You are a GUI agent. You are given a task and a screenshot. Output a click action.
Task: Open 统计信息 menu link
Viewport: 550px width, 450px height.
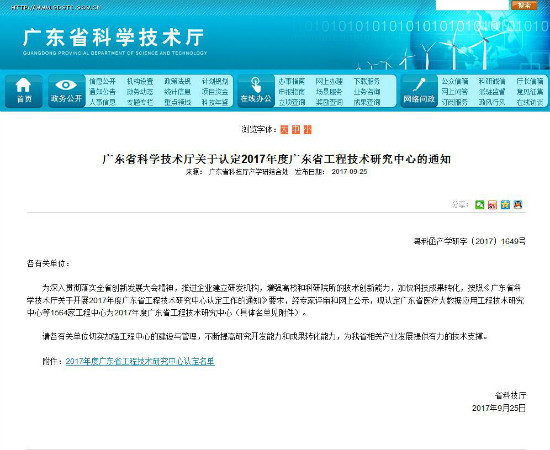[177, 92]
